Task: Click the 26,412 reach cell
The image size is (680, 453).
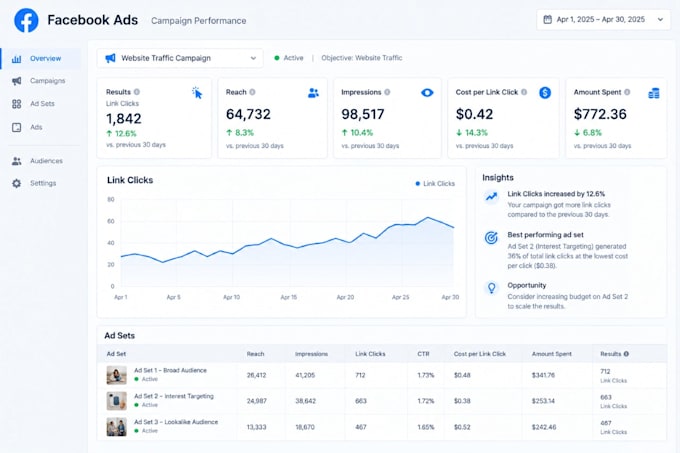Action: tap(256, 375)
